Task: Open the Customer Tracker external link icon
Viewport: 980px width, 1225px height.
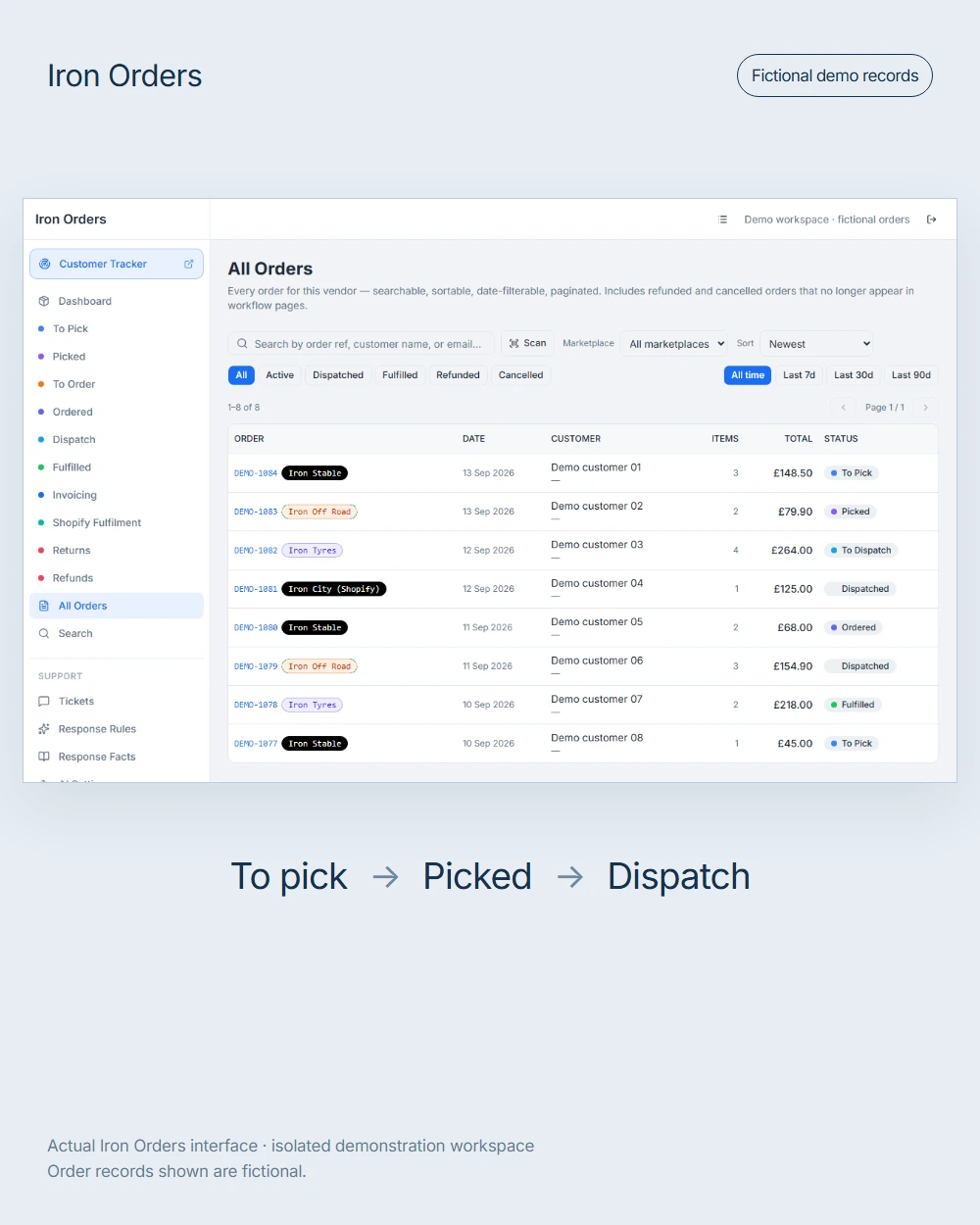Action: click(189, 264)
